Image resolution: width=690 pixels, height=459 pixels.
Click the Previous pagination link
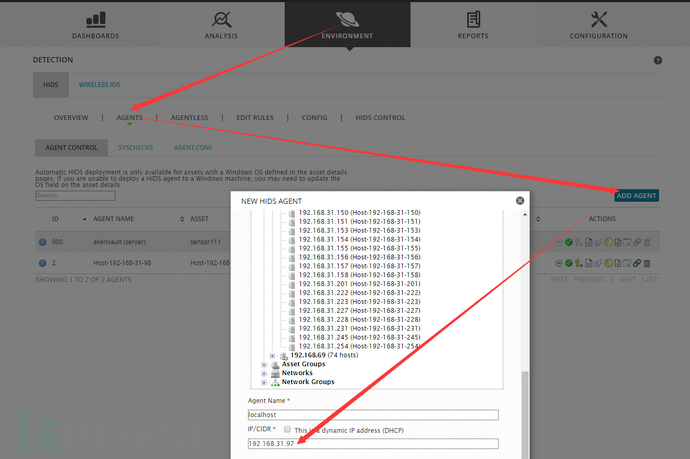coord(589,279)
